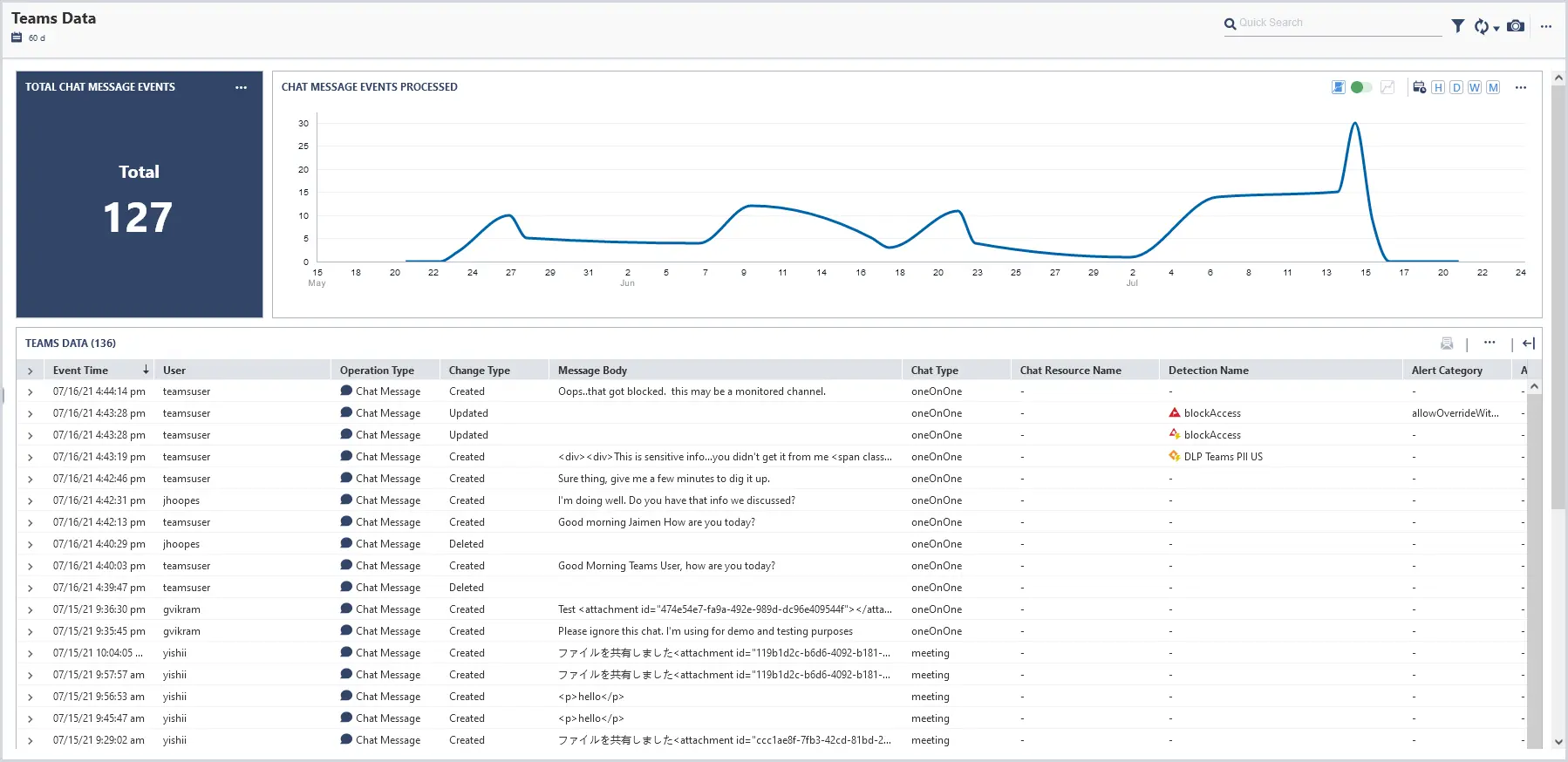Image resolution: width=1568 pixels, height=762 pixels.
Task: Click the filter funnel icon
Action: coord(1457,26)
